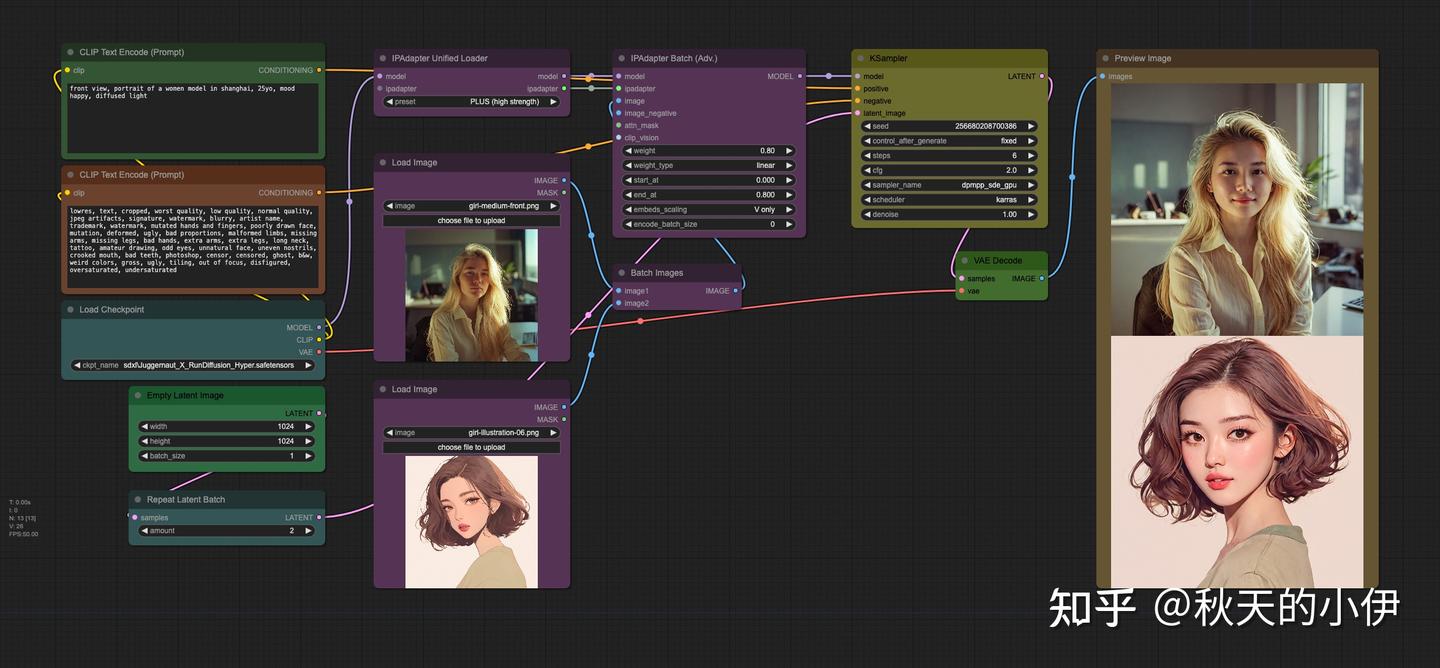The width and height of the screenshot is (1440, 668).
Task: Collapse the Preview Image node via its dot
Action: [1105, 59]
